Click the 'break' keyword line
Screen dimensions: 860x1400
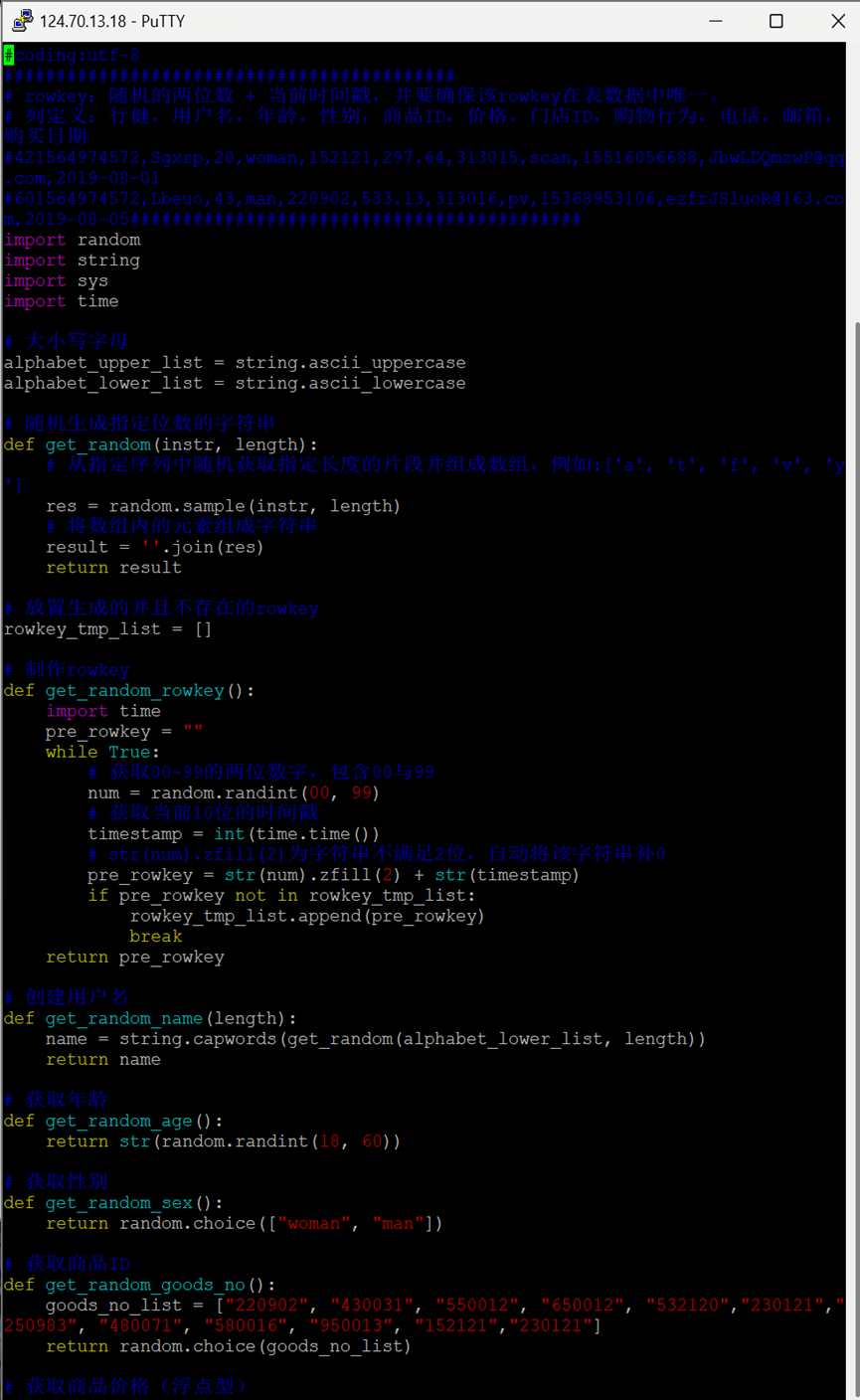(x=156, y=937)
